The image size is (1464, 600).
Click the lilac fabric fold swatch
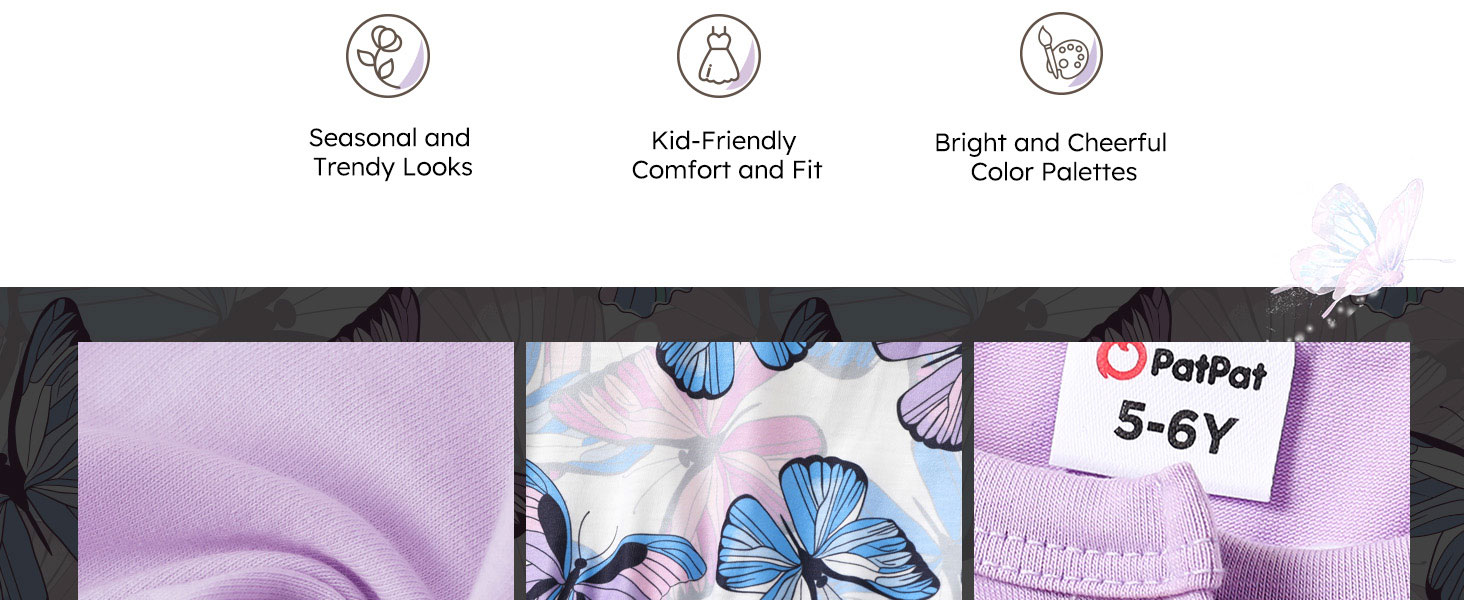click(x=296, y=471)
